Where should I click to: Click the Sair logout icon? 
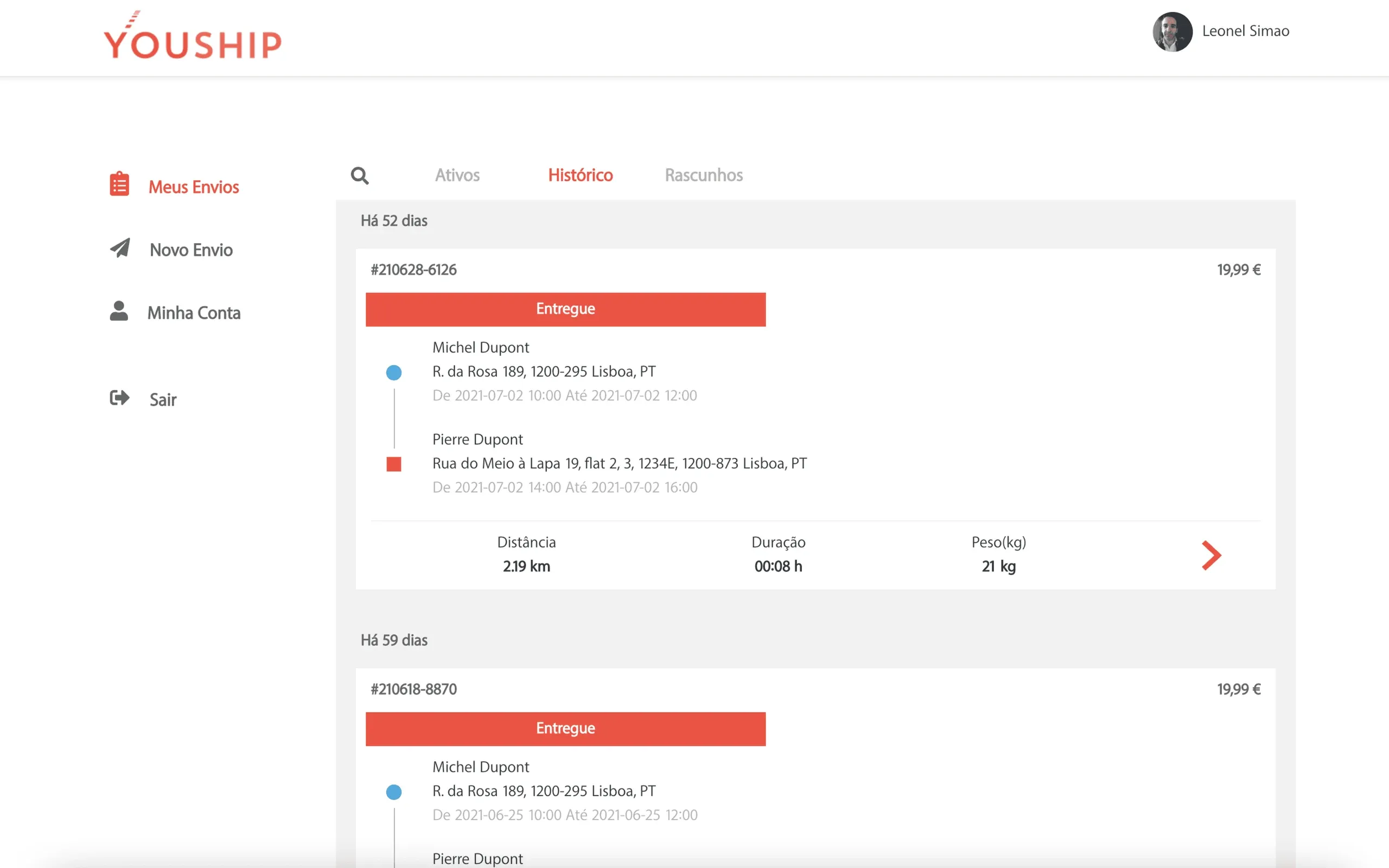119,398
